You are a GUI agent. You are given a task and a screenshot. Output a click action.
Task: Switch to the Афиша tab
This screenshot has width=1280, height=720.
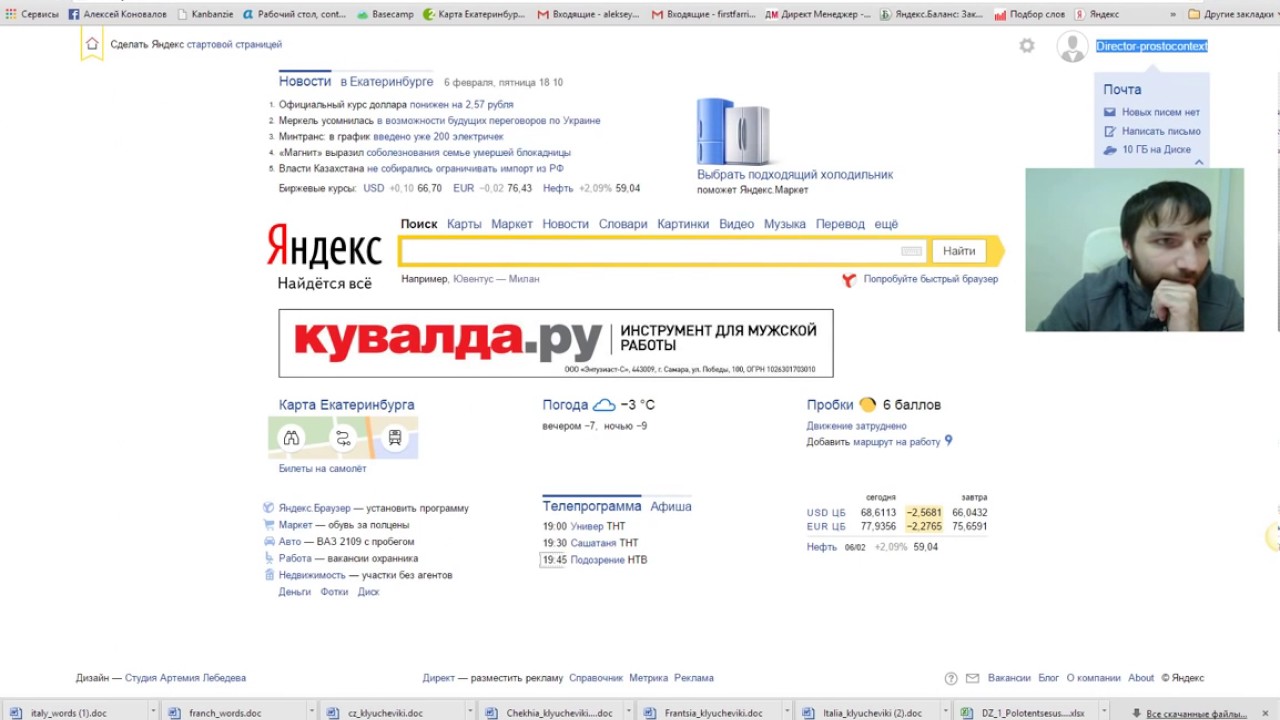click(x=671, y=506)
